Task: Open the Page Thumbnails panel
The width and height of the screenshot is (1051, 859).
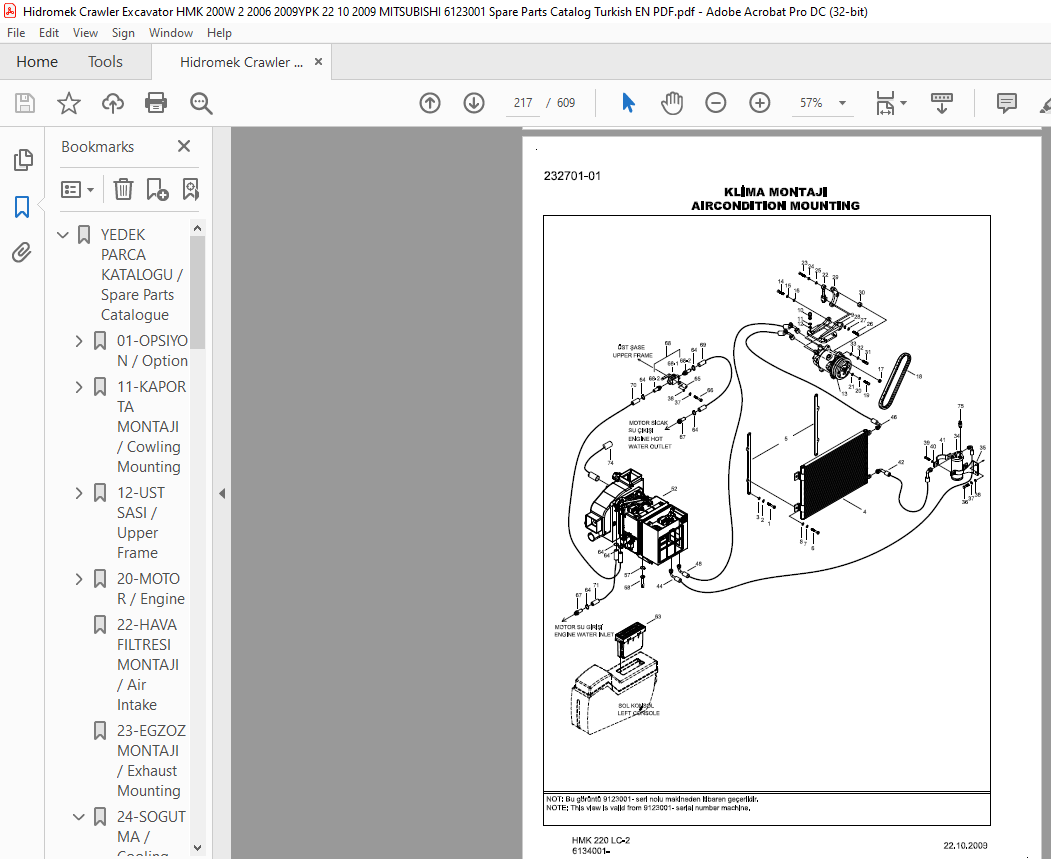Action: (22, 159)
